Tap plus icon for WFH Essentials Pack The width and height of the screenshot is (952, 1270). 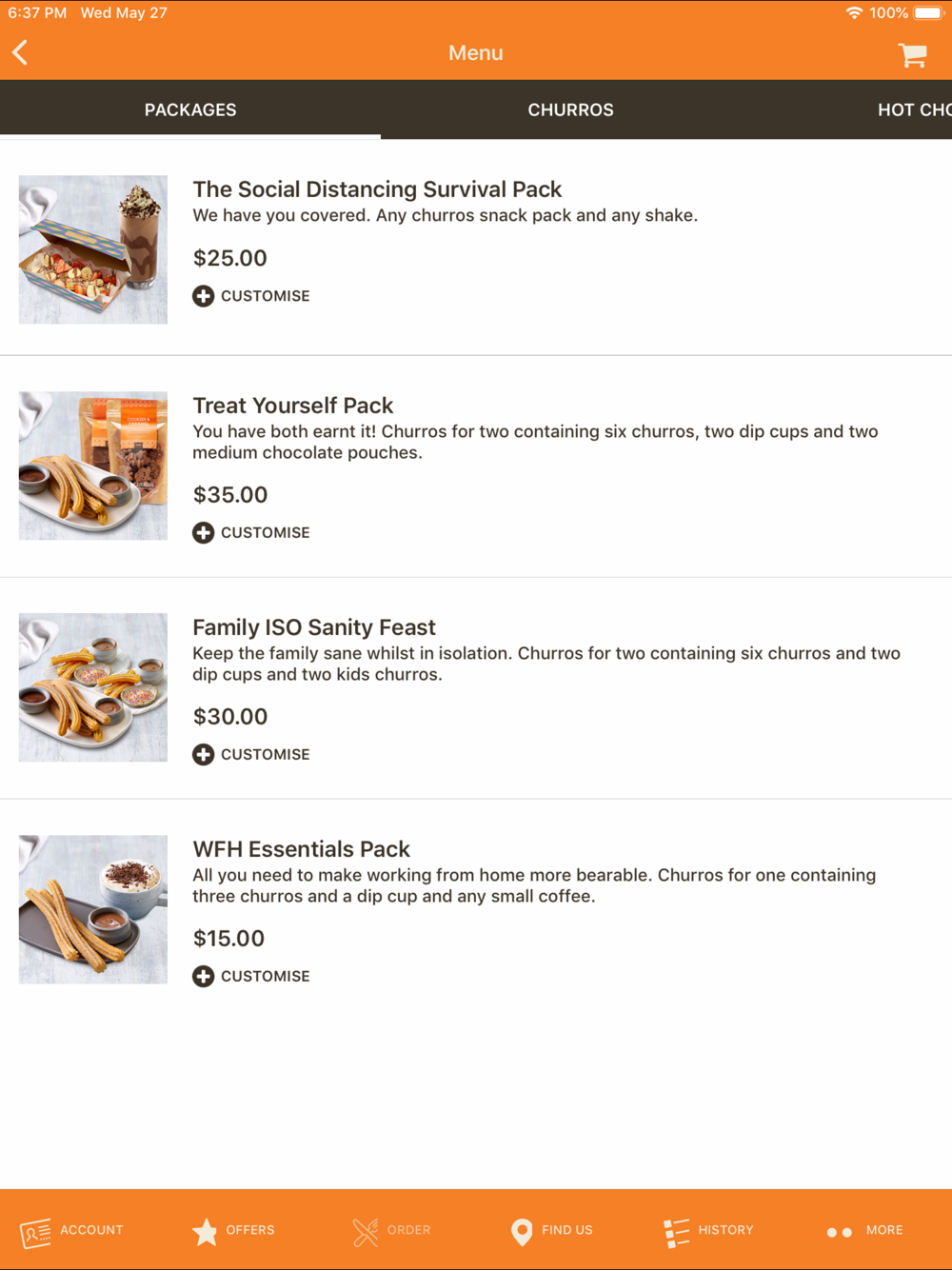pyautogui.click(x=203, y=976)
